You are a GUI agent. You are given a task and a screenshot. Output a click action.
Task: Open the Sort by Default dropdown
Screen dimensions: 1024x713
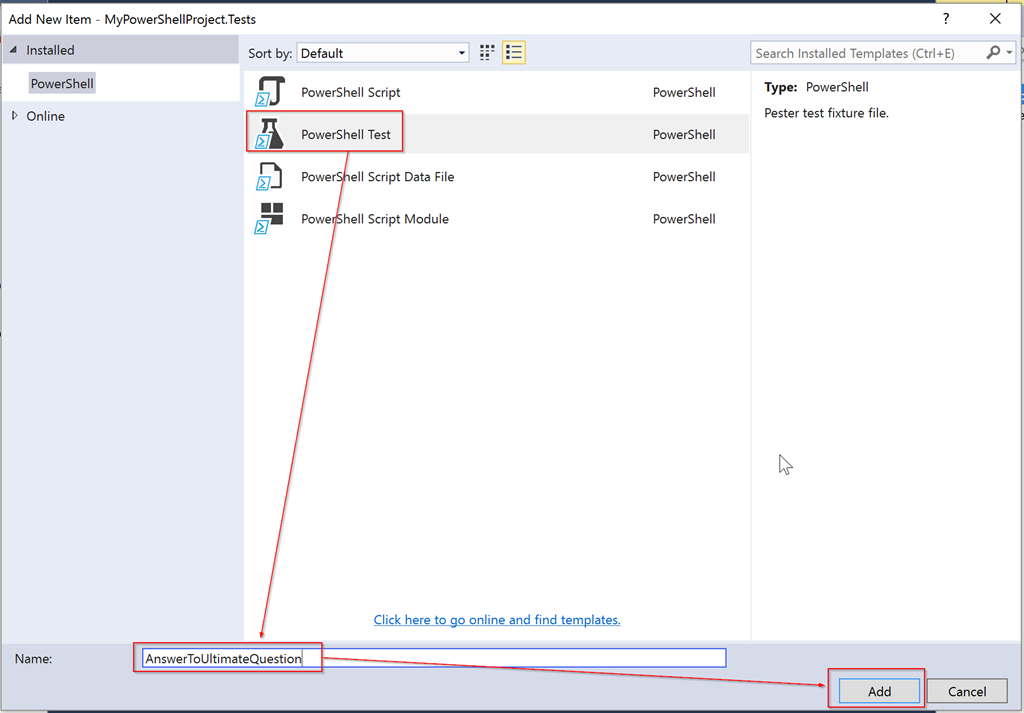pos(383,53)
